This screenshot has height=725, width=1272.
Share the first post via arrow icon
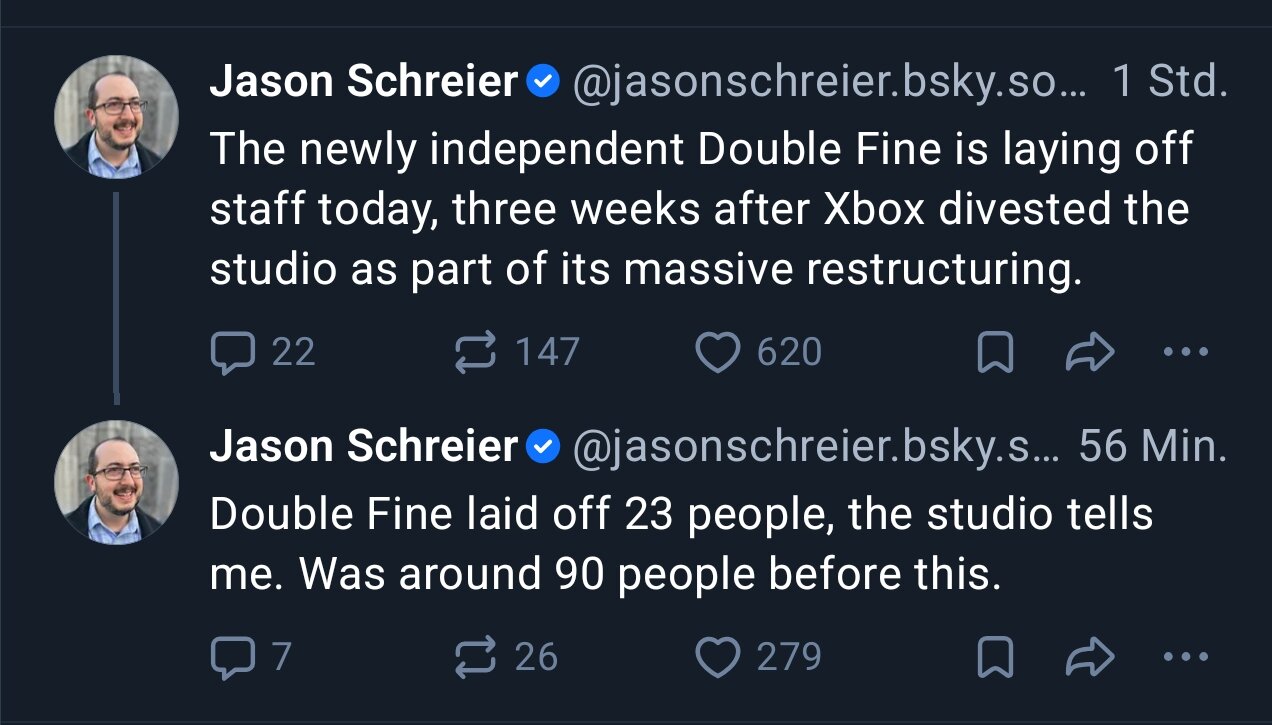[x=1091, y=352]
